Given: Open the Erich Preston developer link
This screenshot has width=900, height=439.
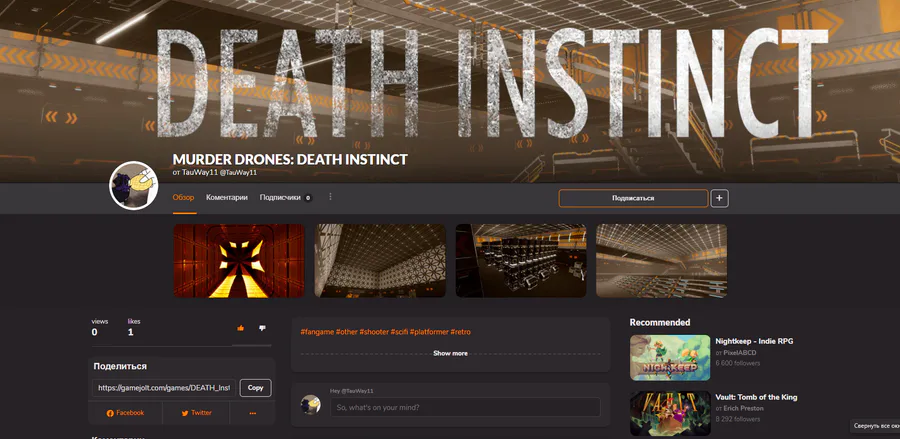Looking at the screenshot, I should click(743, 409).
